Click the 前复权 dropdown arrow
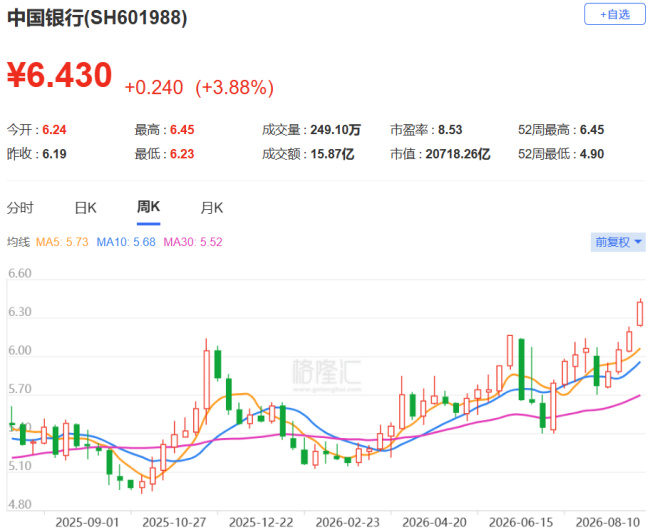Viewport: 650px width, 530px height. [x=638, y=242]
